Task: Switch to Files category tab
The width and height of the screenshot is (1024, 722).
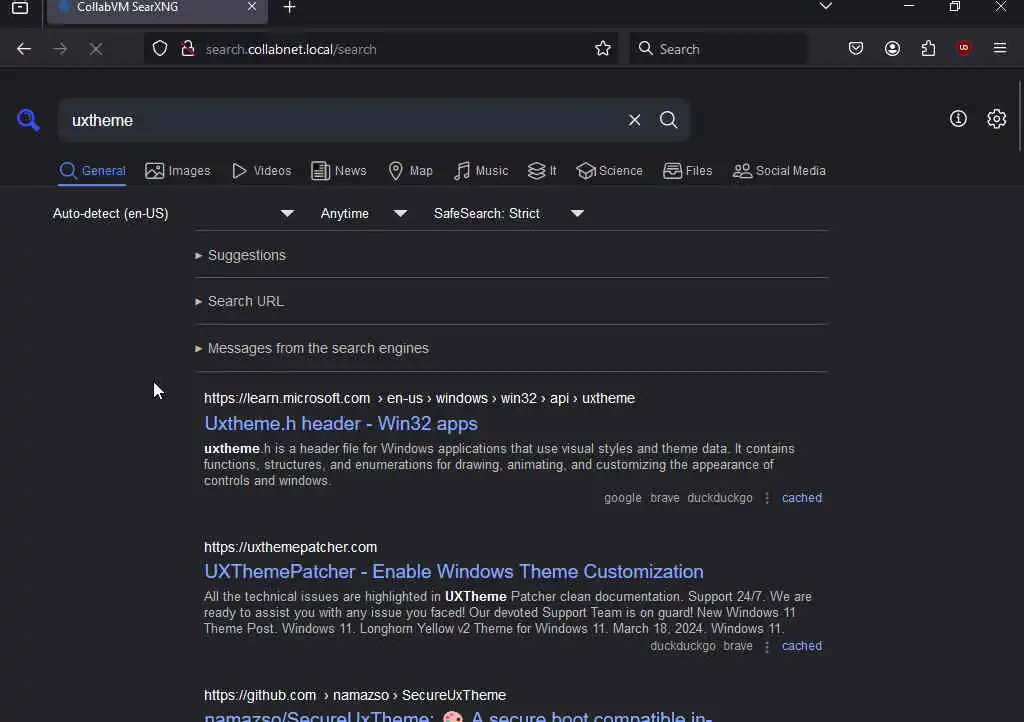Action: (687, 171)
